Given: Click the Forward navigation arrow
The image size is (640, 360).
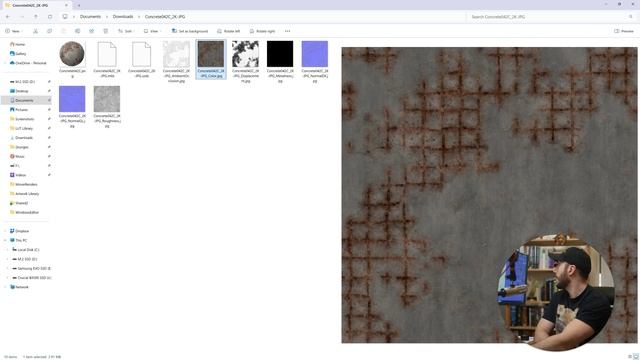Looking at the screenshot, I should pos(22,17).
